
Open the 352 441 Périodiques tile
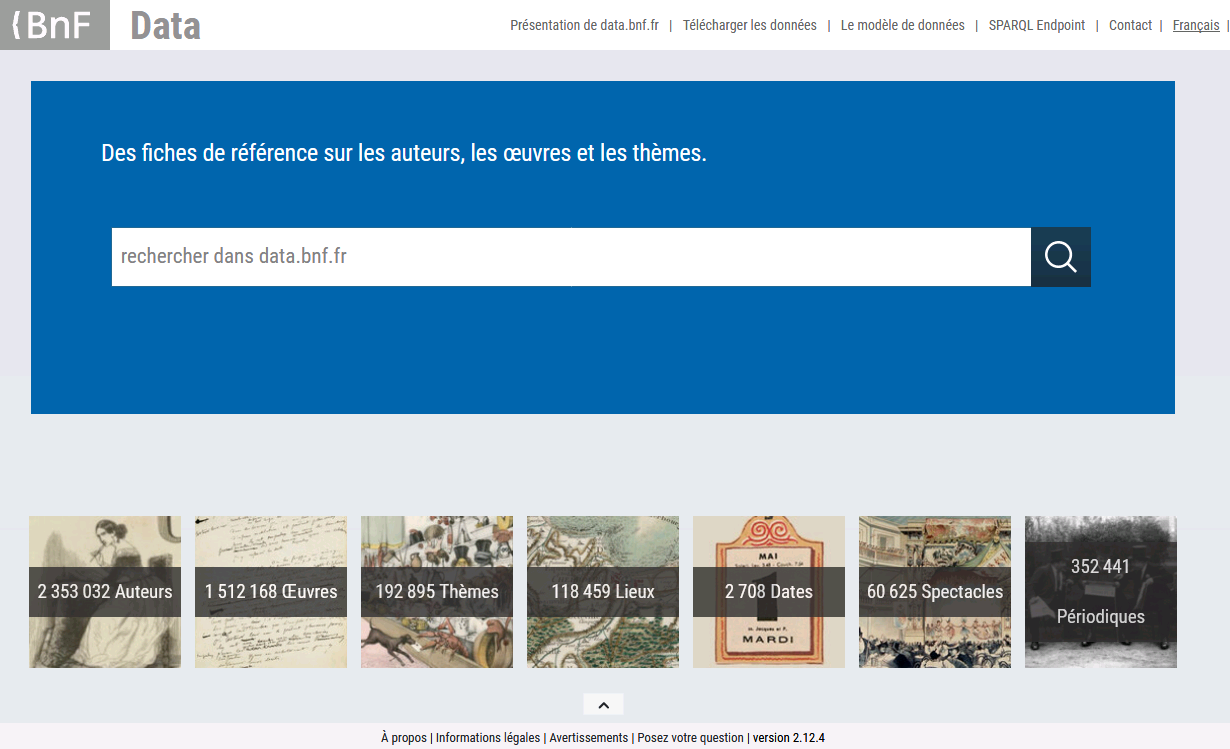pyautogui.click(x=1101, y=592)
